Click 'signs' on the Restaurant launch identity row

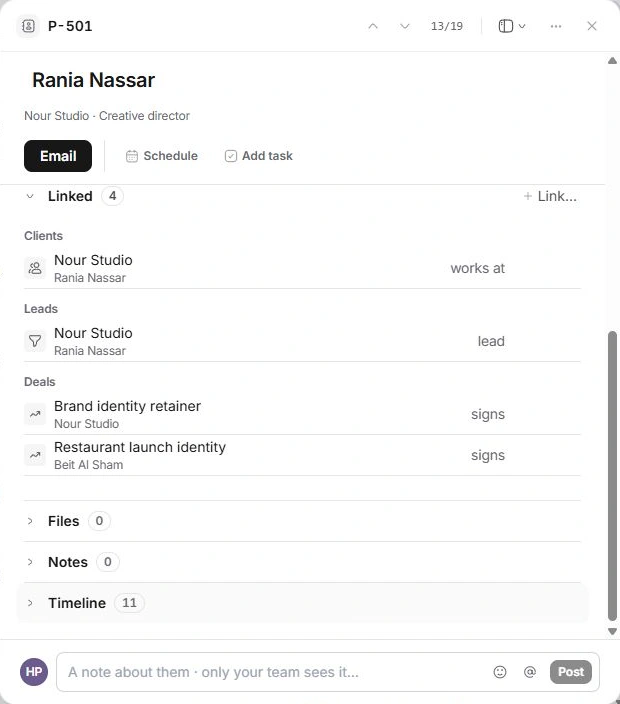[x=488, y=455]
